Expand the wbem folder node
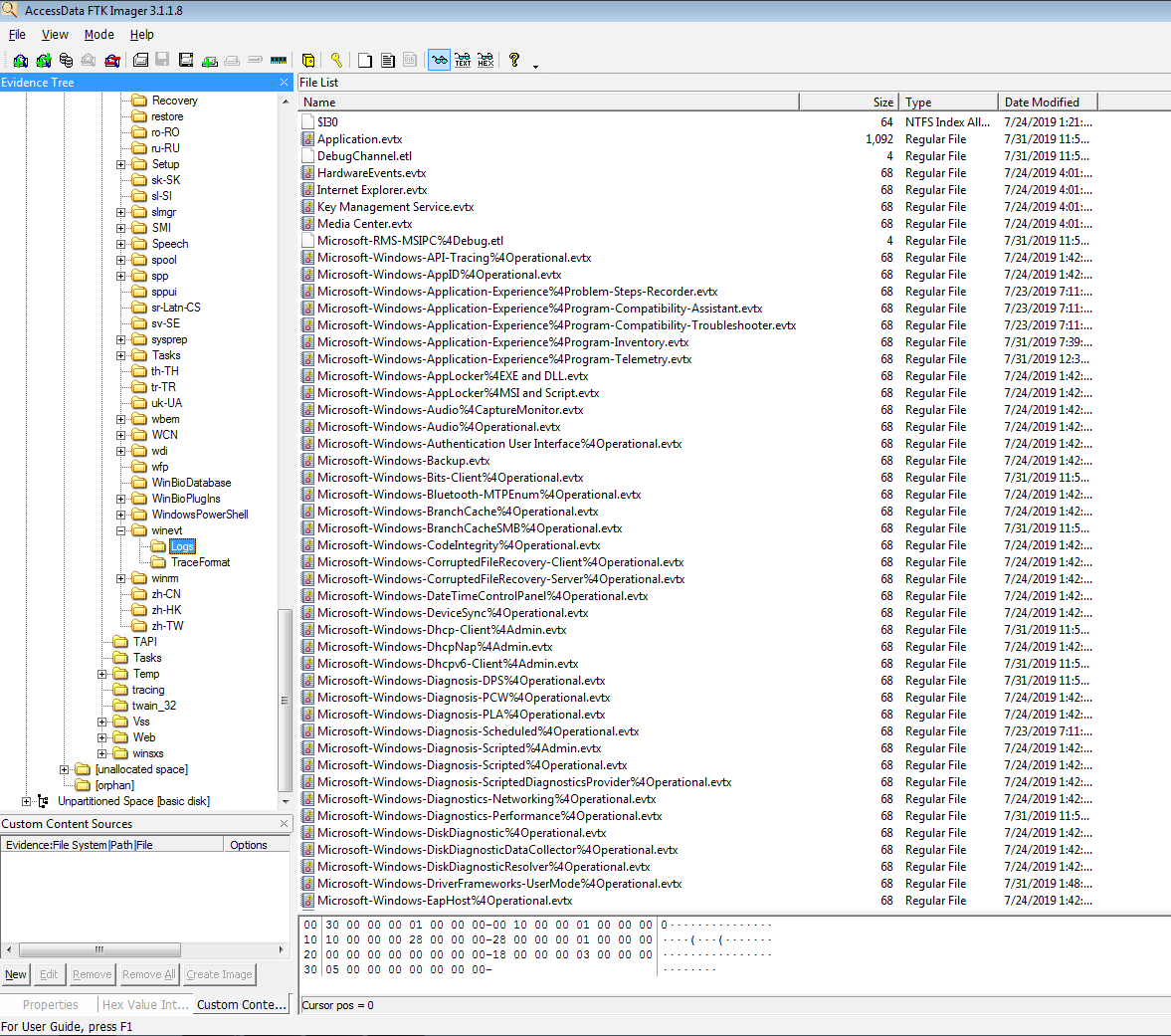This screenshot has height=1036, width=1171. tap(121, 419)
